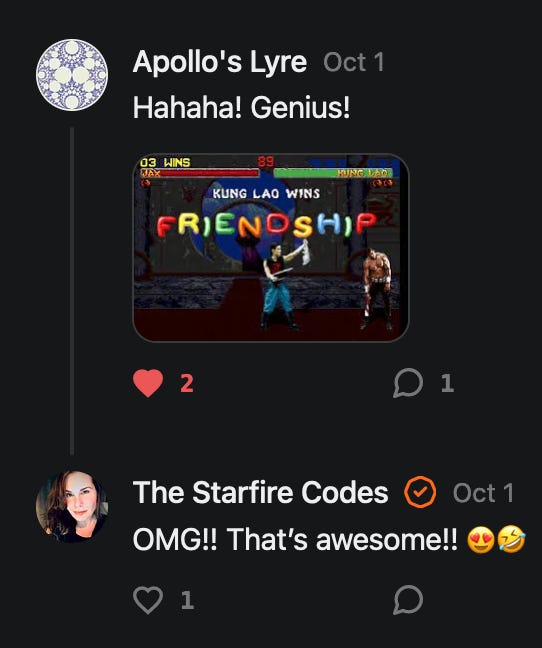542x648 pixels.
Task: Select "OMG!! That's awesome!!" reply text
Action: coord(295,539)
